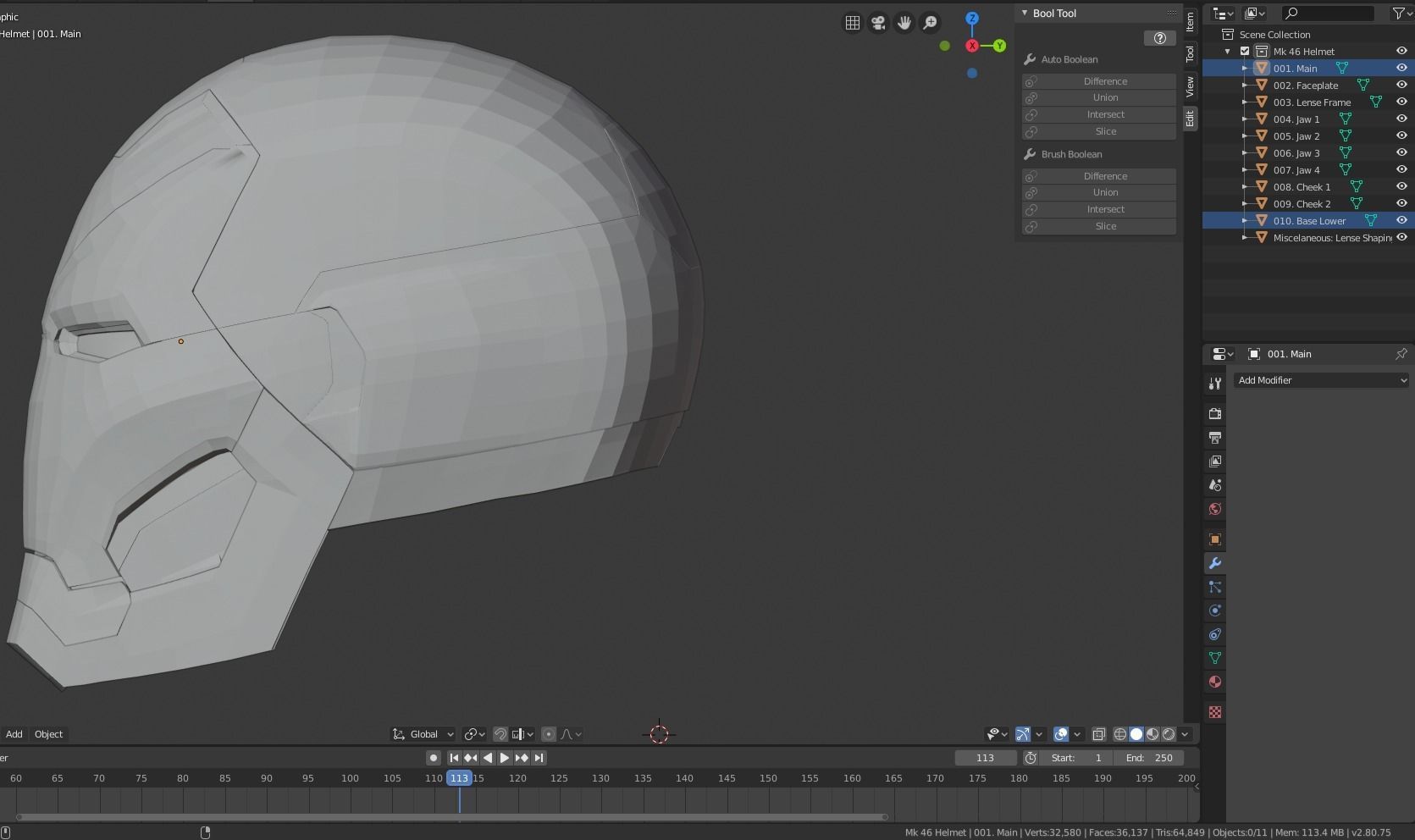Click the zoom view magnifier icon

[x=930, y=23]
